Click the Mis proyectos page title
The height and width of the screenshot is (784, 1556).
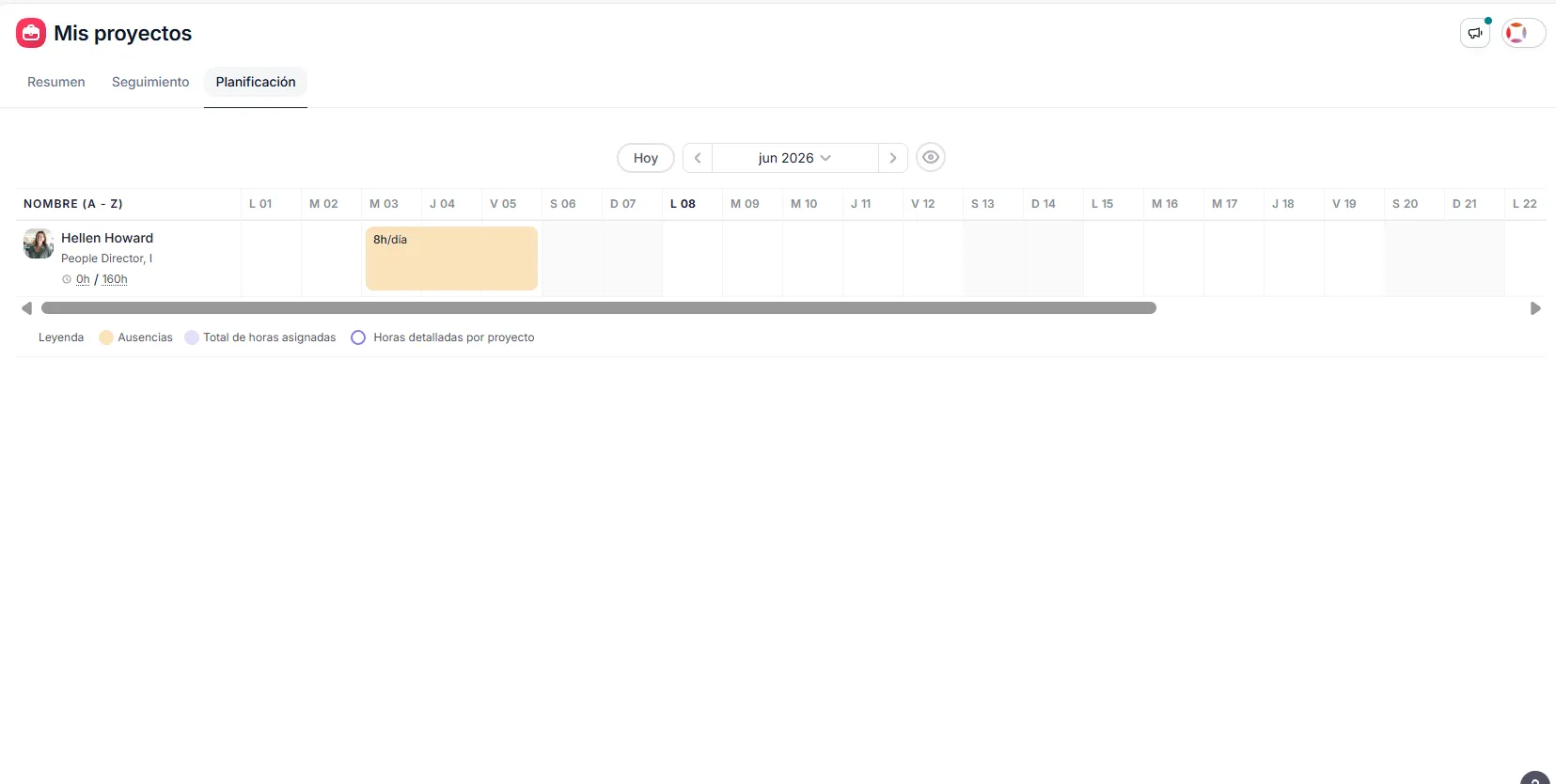[123, 33]
